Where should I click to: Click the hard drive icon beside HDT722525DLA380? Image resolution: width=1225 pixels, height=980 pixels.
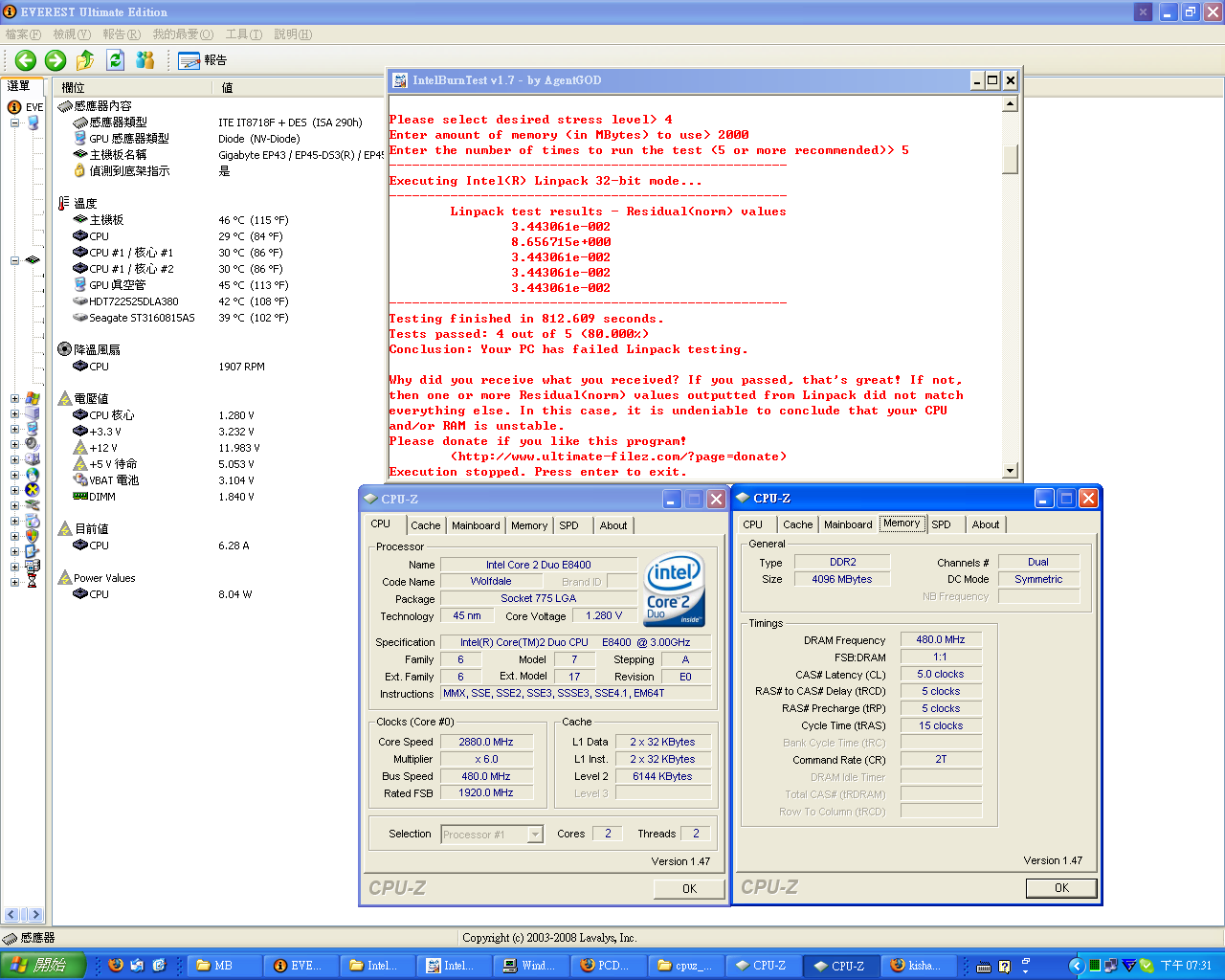tap(80, 301)
